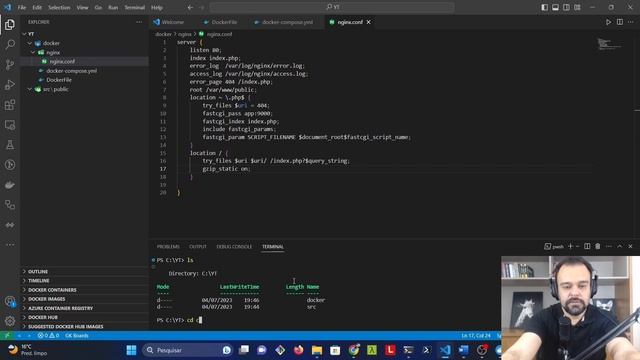
Task: Click the Windows Start button
Action: [131, 350]
